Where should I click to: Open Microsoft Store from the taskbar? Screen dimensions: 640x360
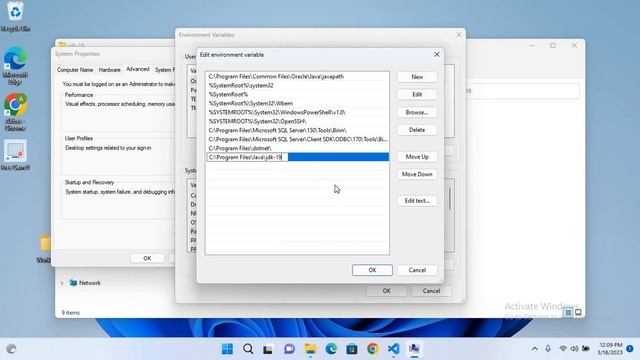tap(352, 349)
